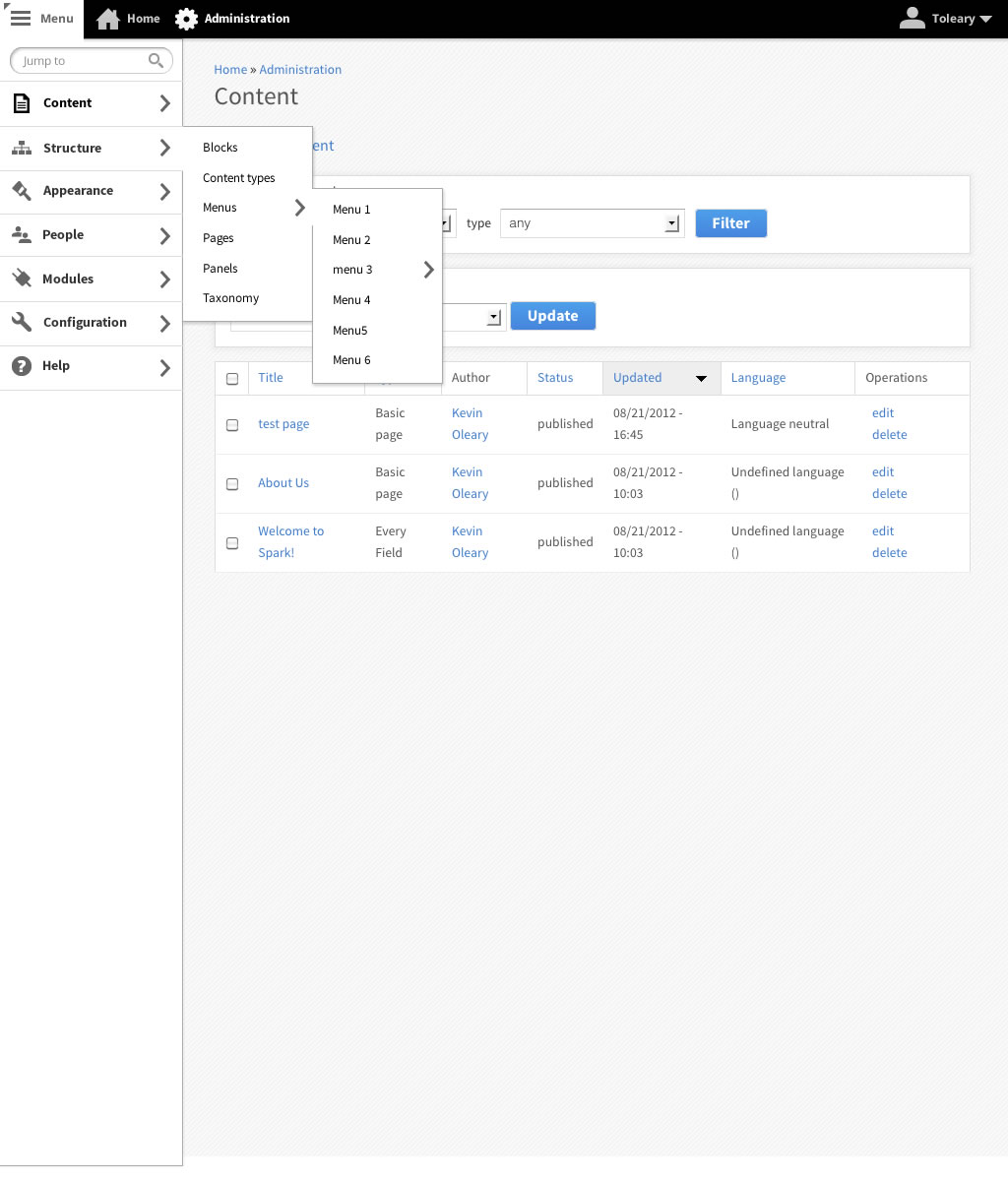Viewport: 1008px width, 1181px height.
Task: Select all rows with the header checkbox
Action: (232, 378)
